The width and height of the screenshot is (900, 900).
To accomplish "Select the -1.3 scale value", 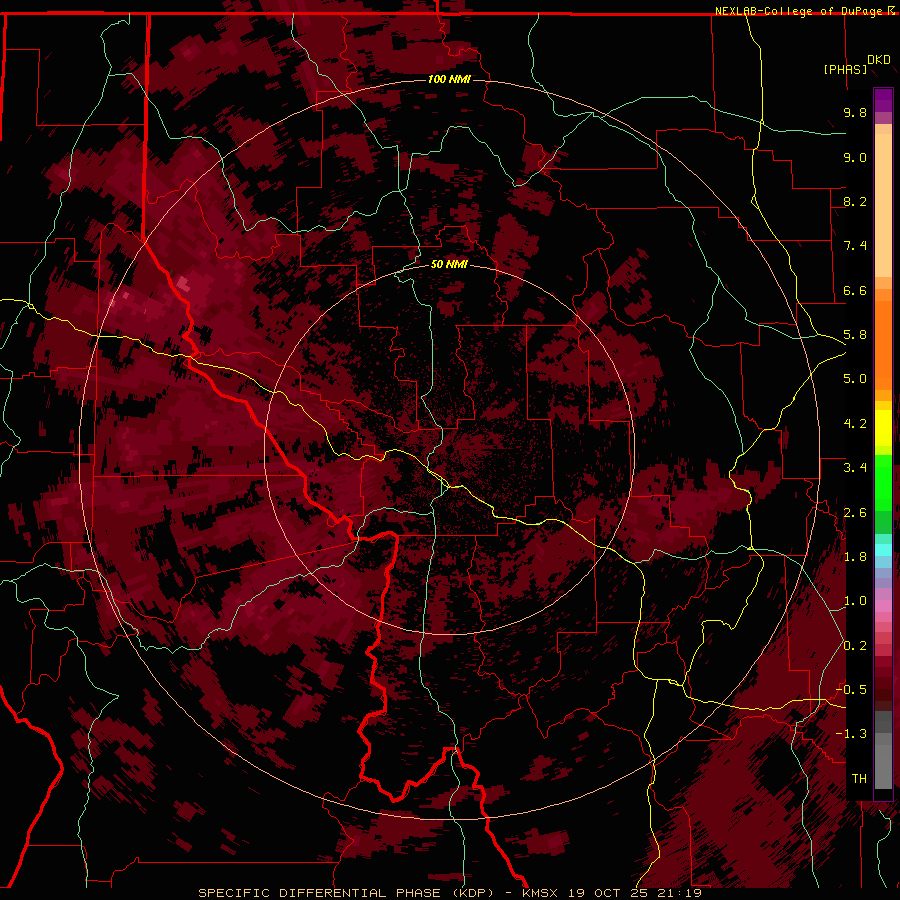I will [851, 734].
